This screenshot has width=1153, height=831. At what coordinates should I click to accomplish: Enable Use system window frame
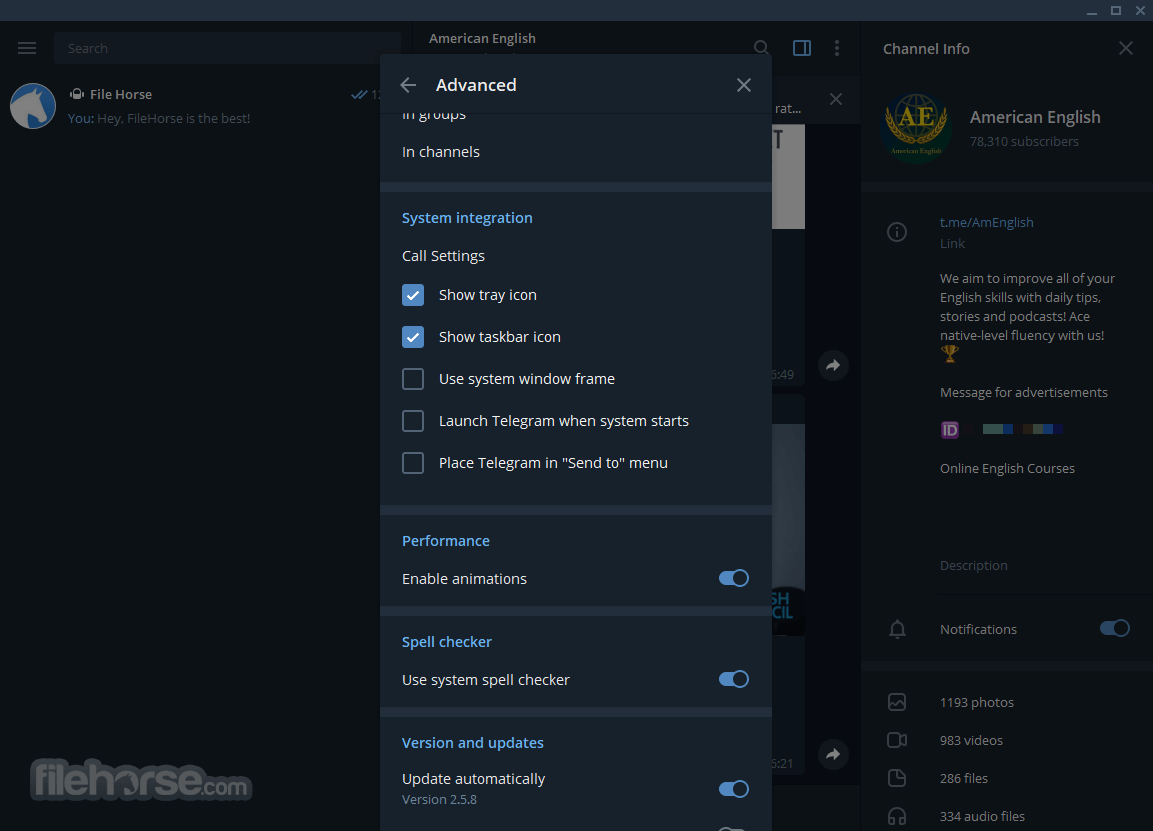[413, 379]
